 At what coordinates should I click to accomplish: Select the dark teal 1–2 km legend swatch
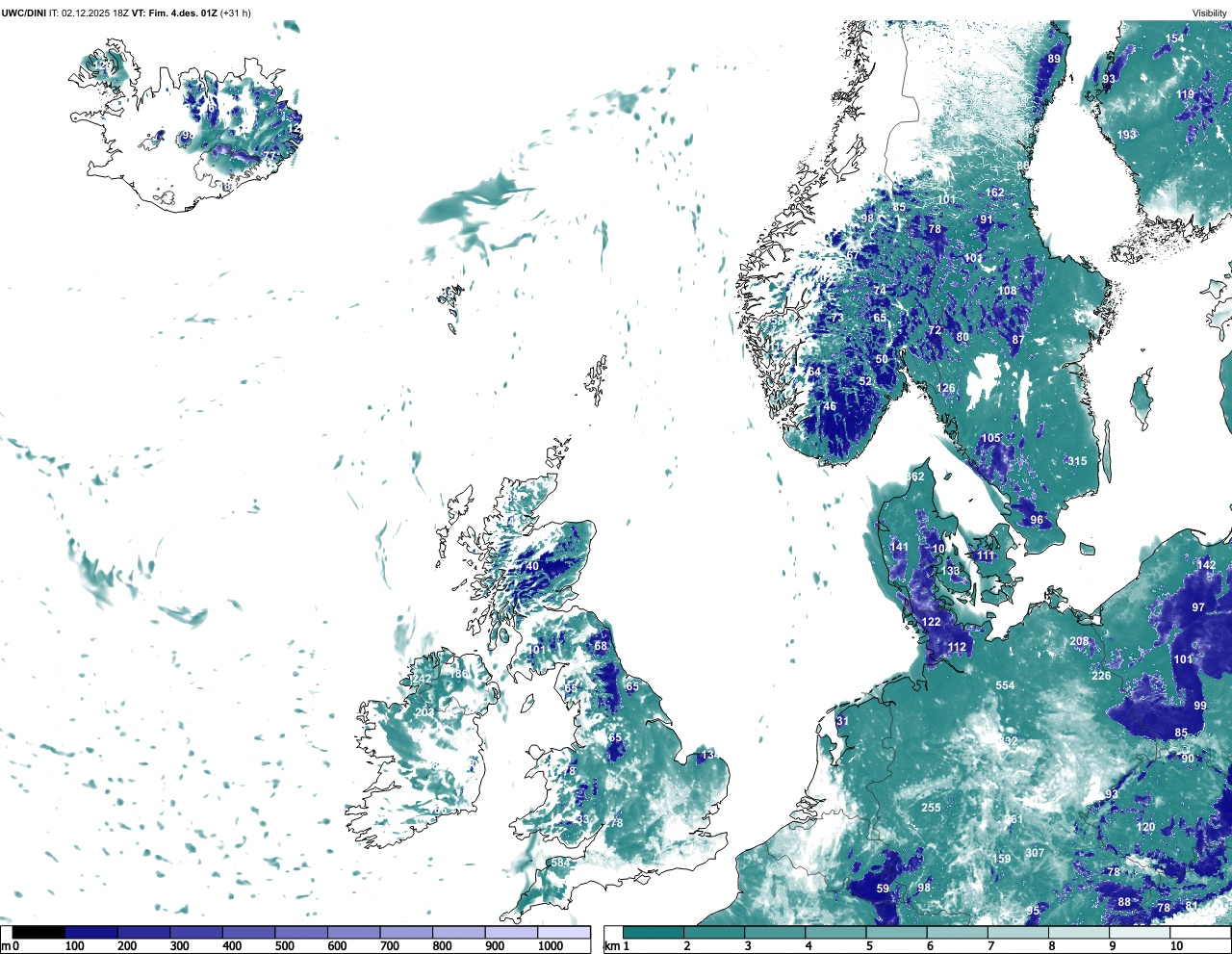click(x=654, y=932)
